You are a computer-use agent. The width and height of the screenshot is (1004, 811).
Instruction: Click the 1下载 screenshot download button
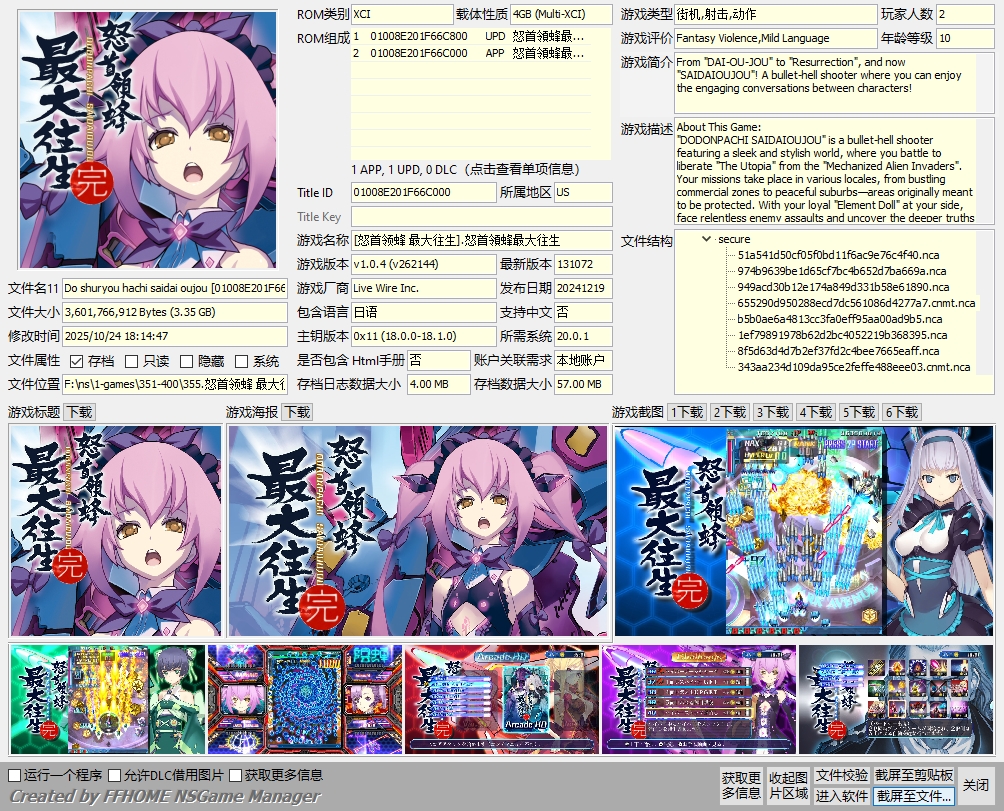point(687,412)
